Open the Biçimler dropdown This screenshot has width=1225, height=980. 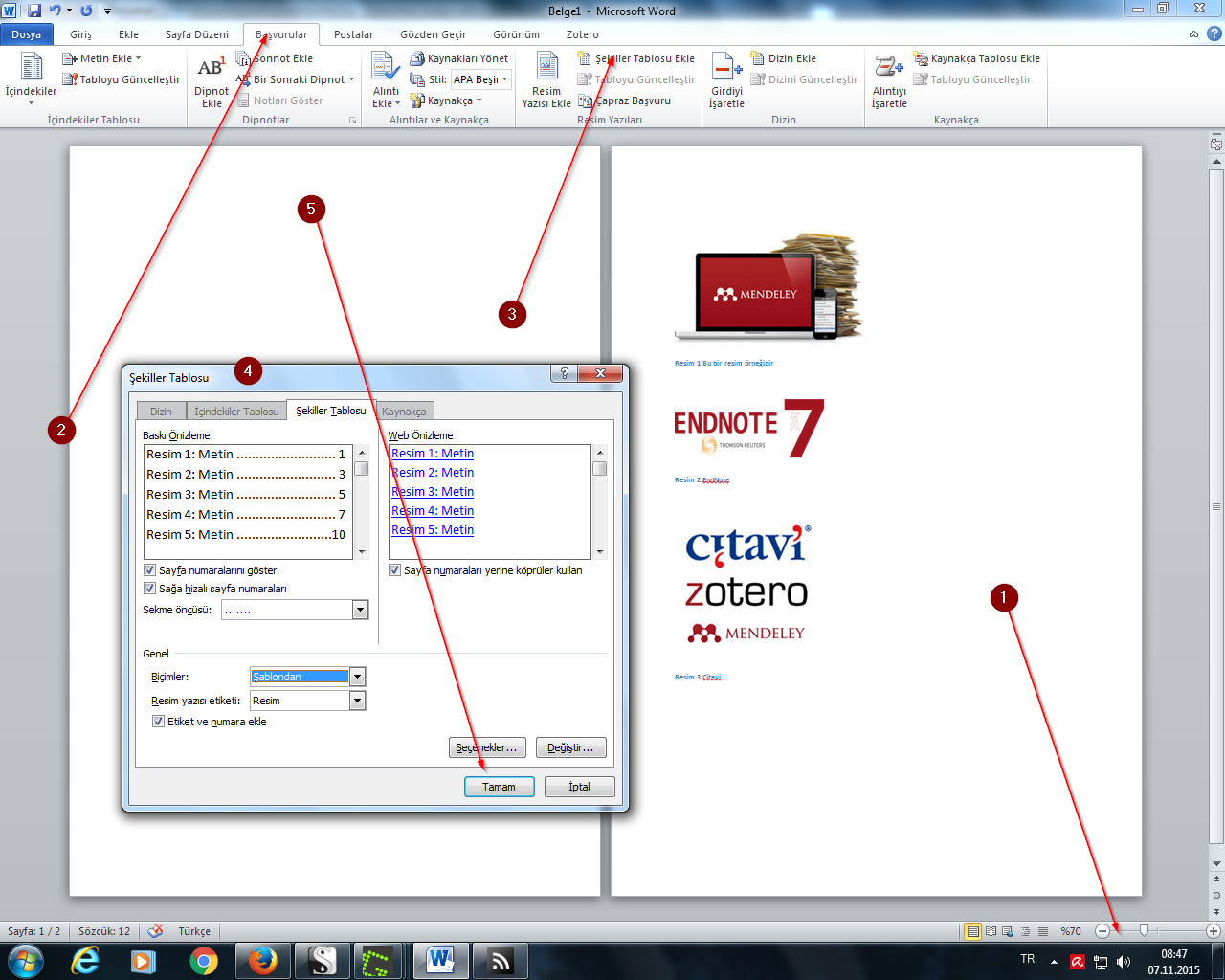coord(358,677)
